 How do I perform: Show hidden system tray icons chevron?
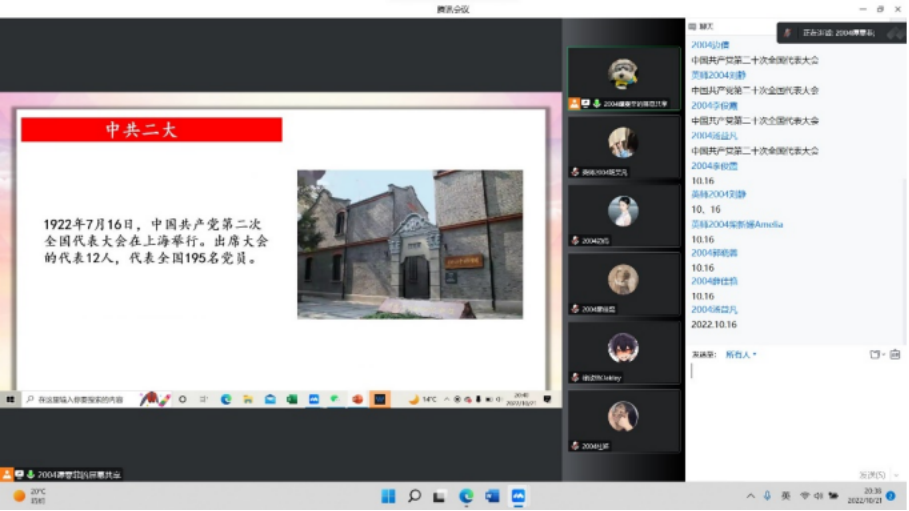pos(750,496)
